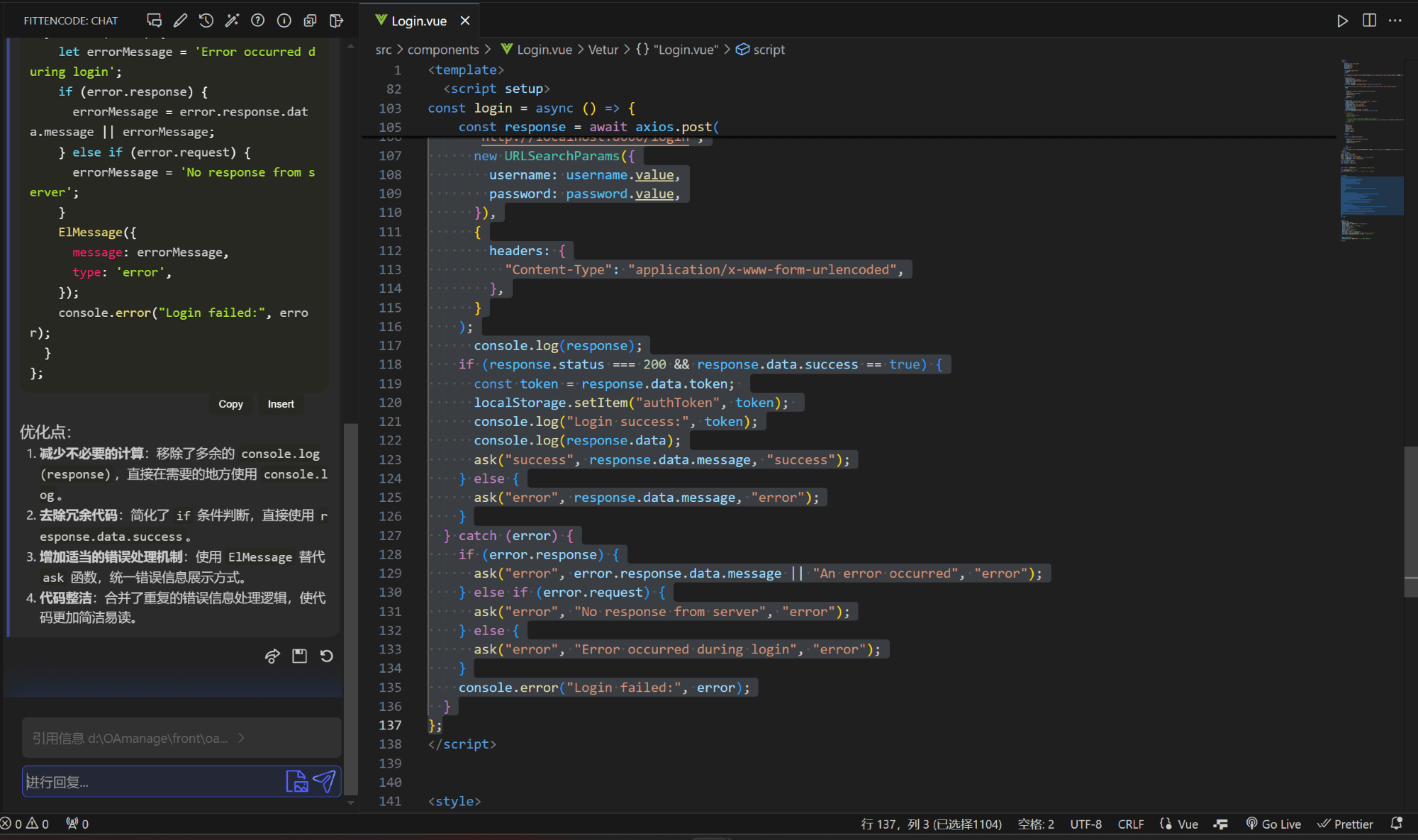The image size is (1418, 840).
Task: Open the question mark help icon
Action: (258, 21)
